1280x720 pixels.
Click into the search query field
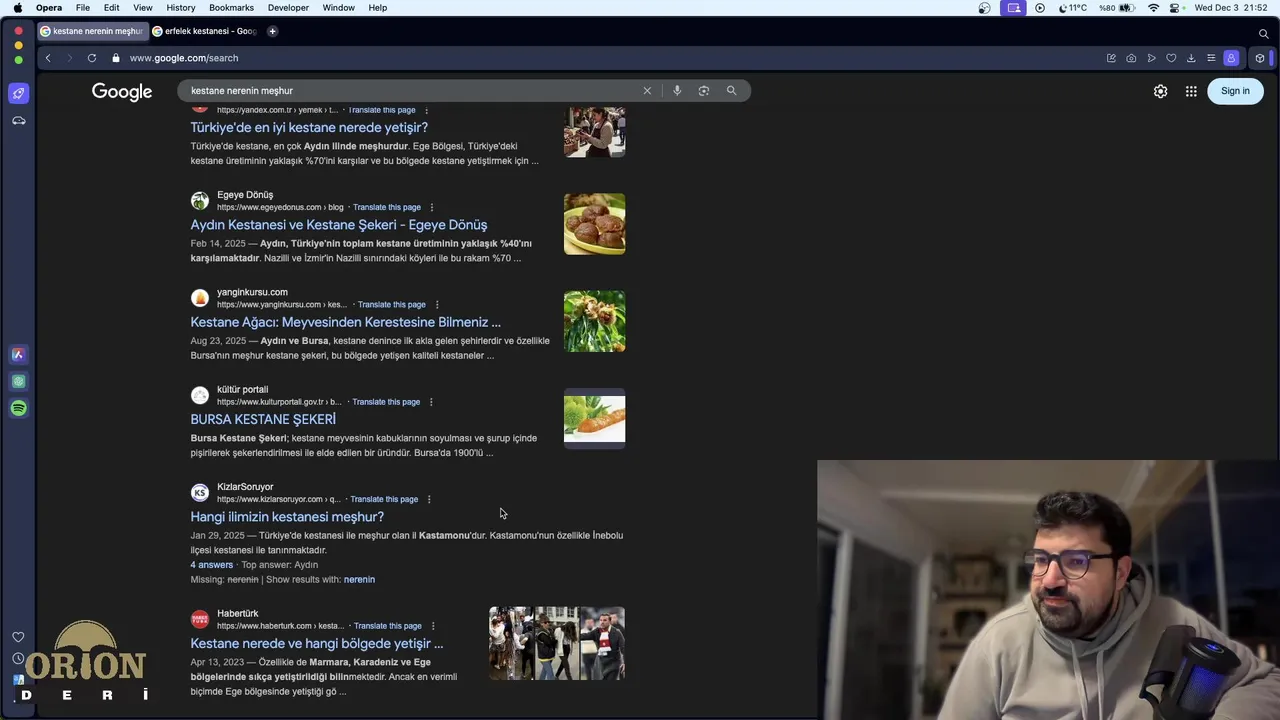[x=410, y=91]
